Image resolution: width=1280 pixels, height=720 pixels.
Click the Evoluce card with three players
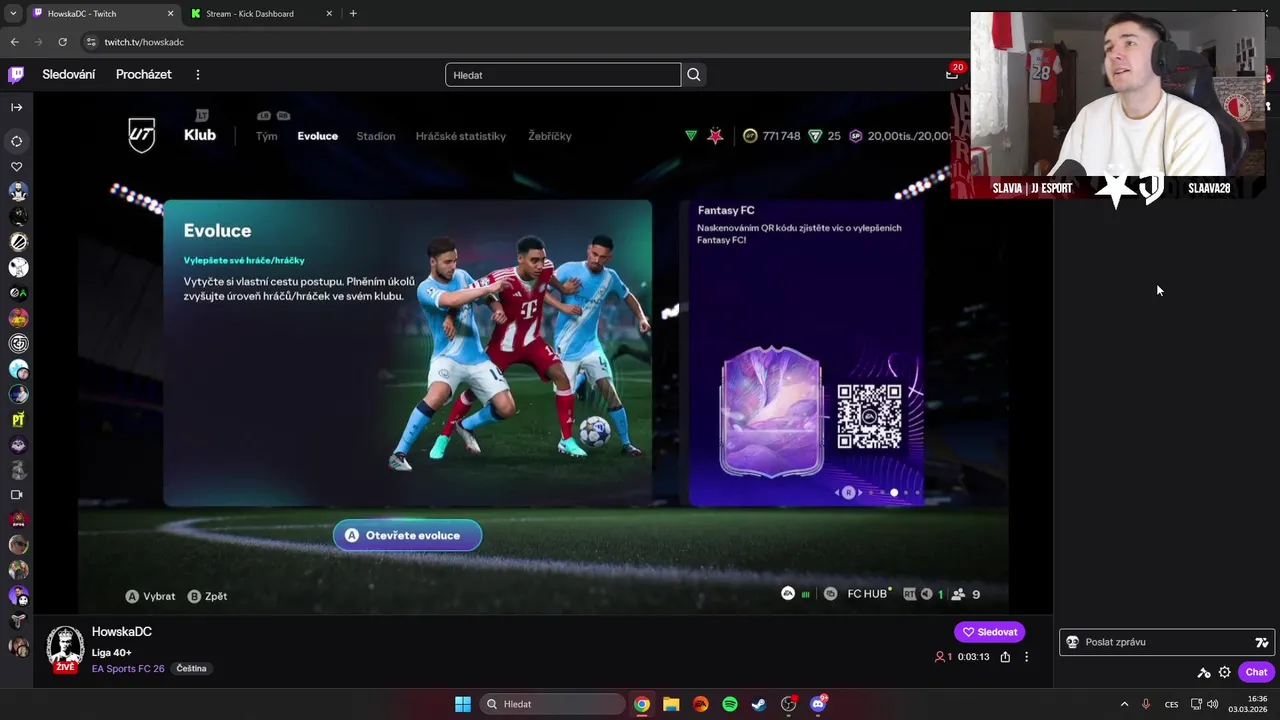point(408,353)
